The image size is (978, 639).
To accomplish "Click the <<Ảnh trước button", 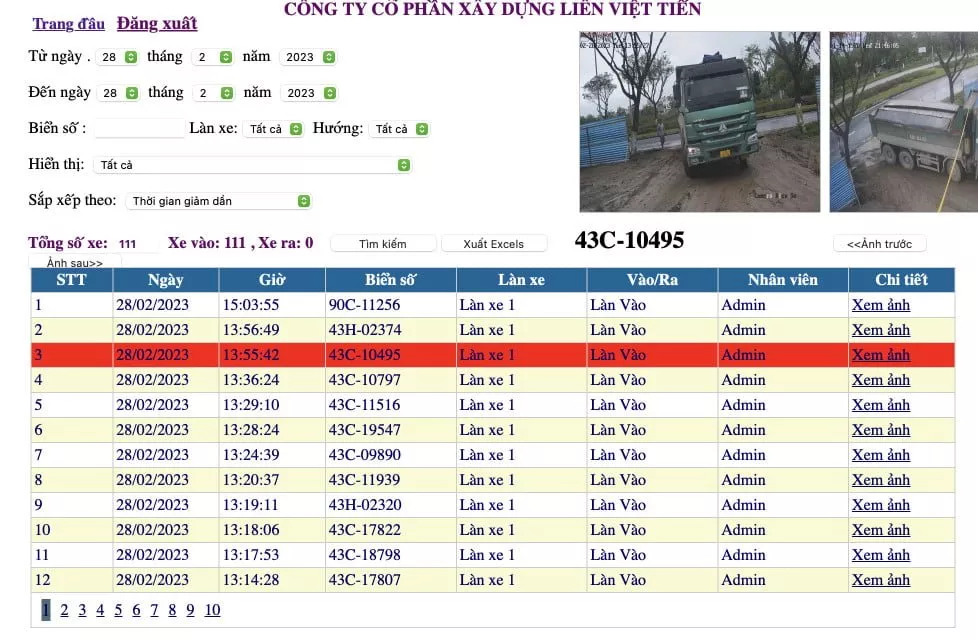I will point(879,244).
